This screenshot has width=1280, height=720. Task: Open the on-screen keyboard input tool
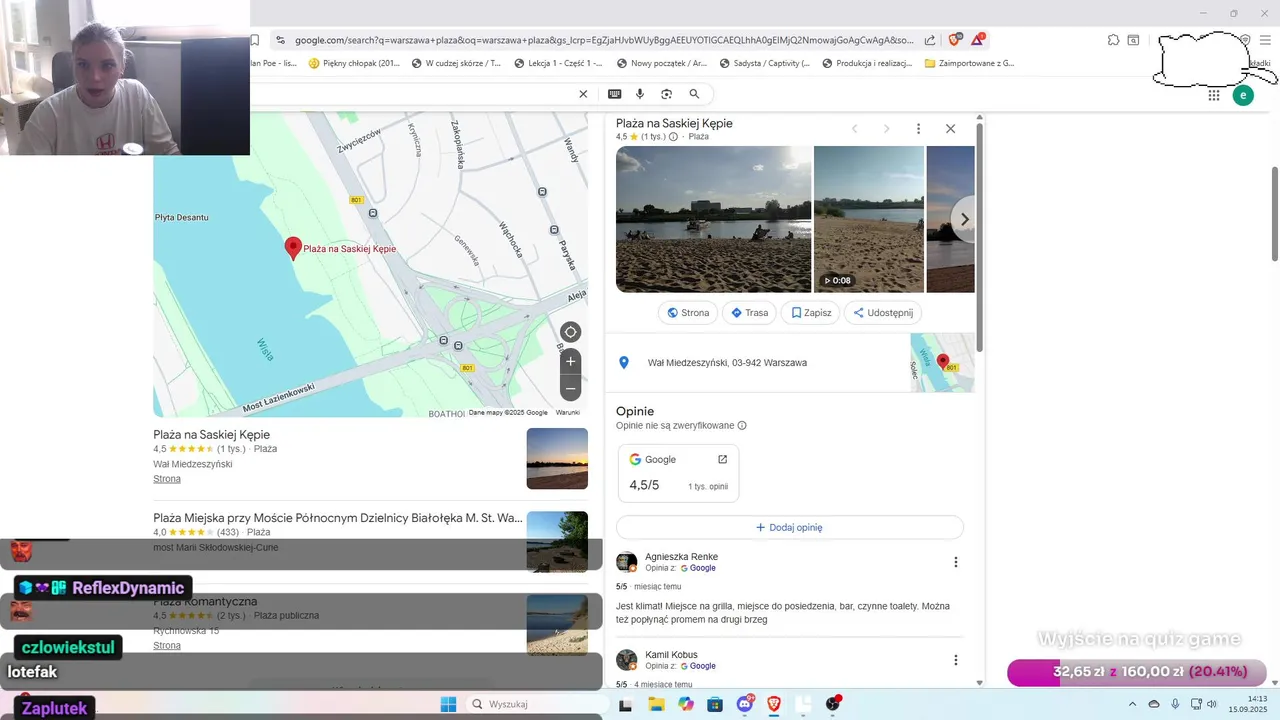click(x=615, y=94)
